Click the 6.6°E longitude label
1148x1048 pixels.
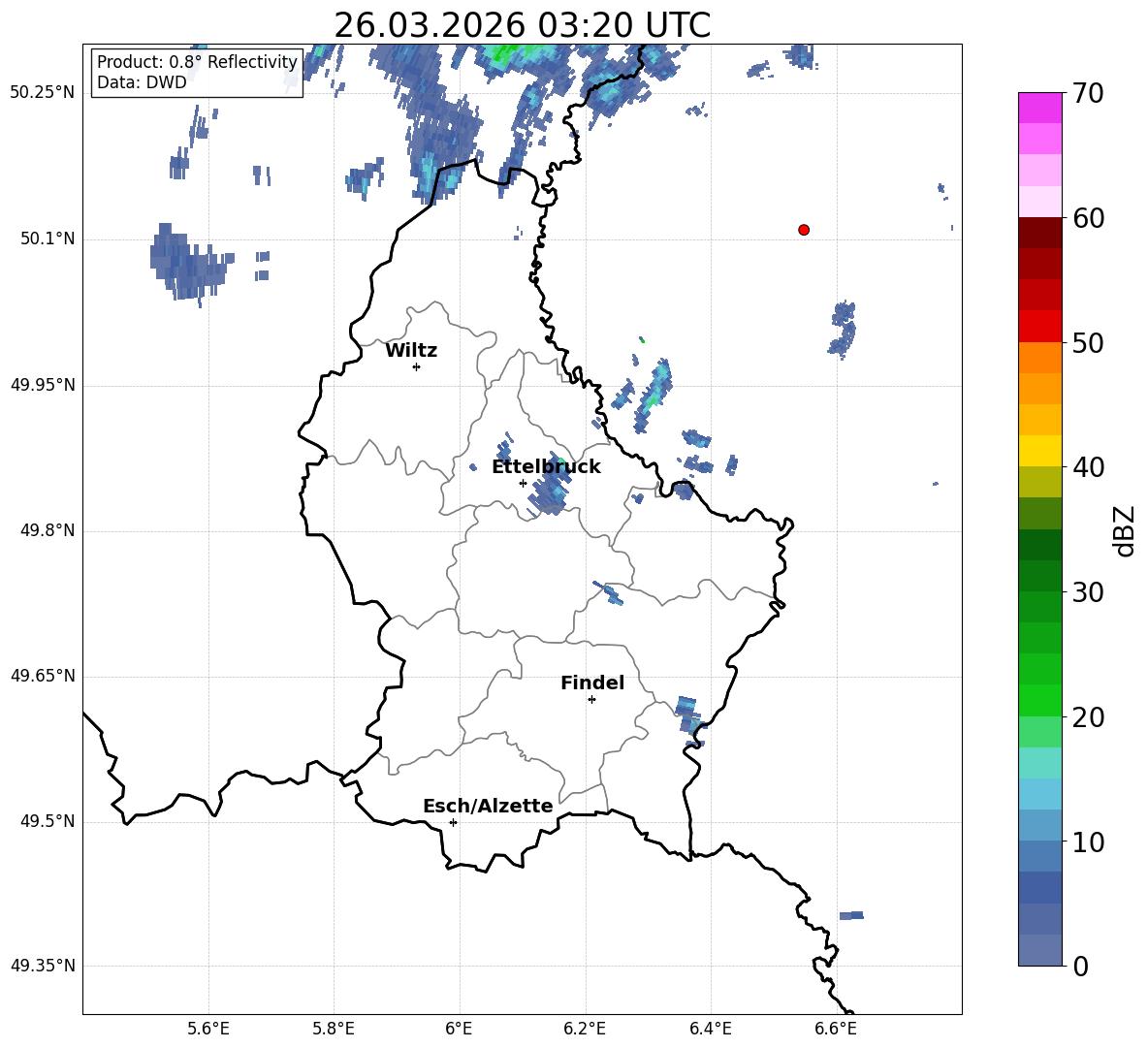(836, 1029)
